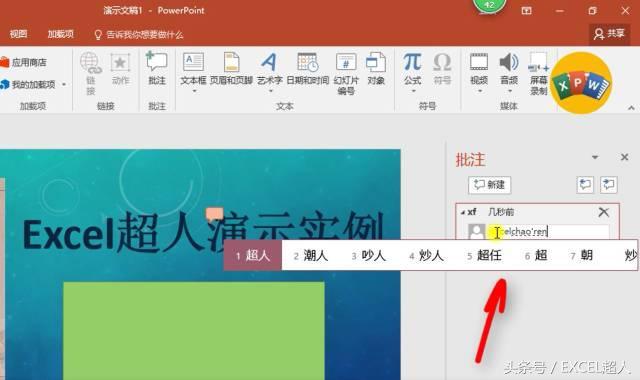Click the comment text input field
This screenshot has width=640, height=380.
pos(548,231)
